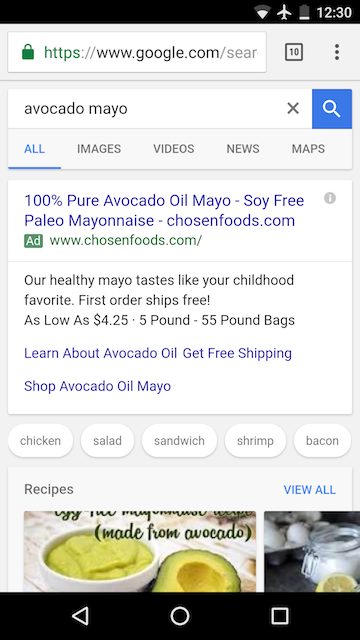The image size is (360, 640).
Task: Clear the search query with X icon
Action: pyautogui.click(x=293, y=109)
